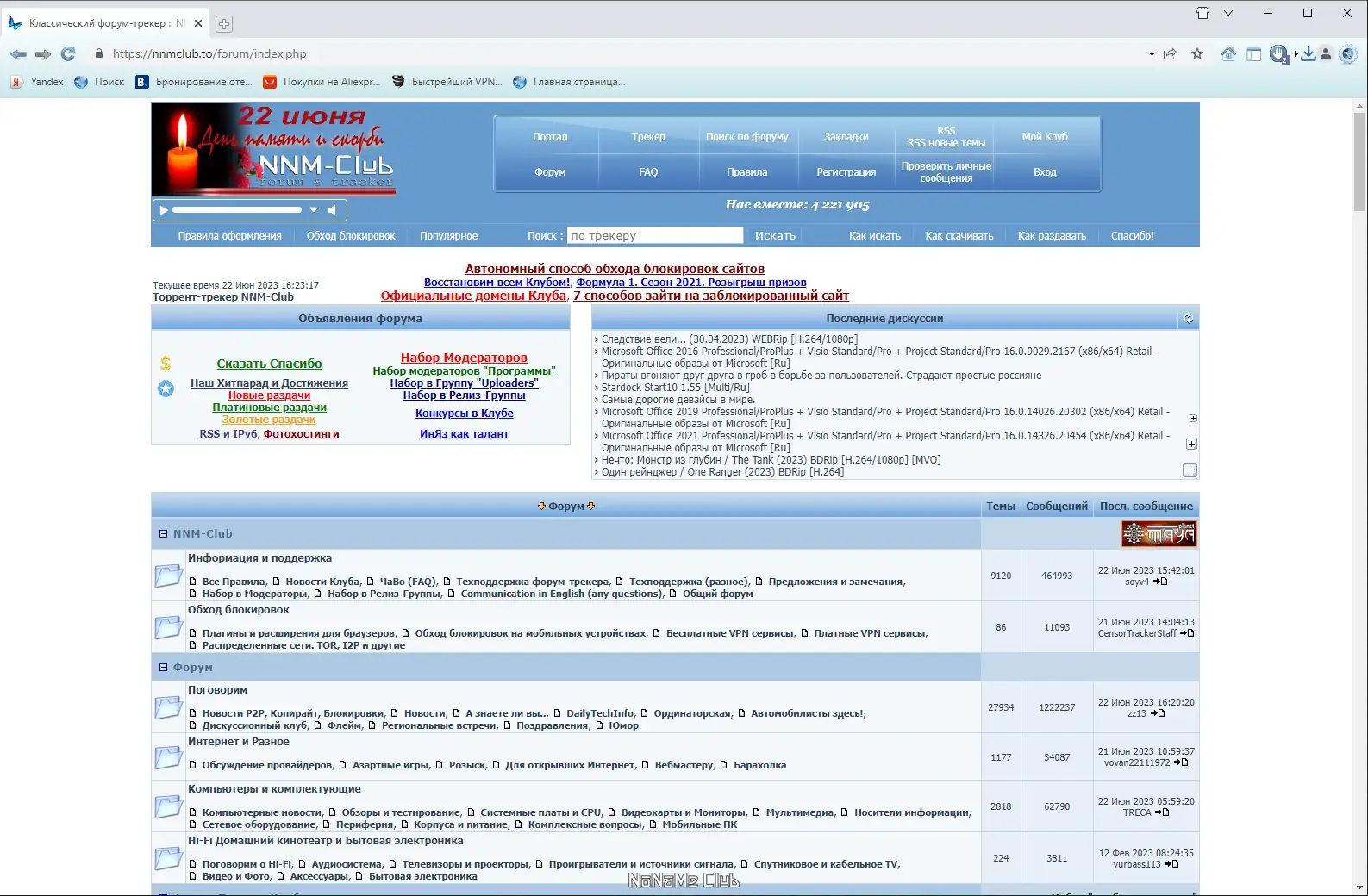The height and width of the screenshot is (896, 1368).
Task: Open the Компьютеры и комплектующие folder icon
Action: pos(168,806)
